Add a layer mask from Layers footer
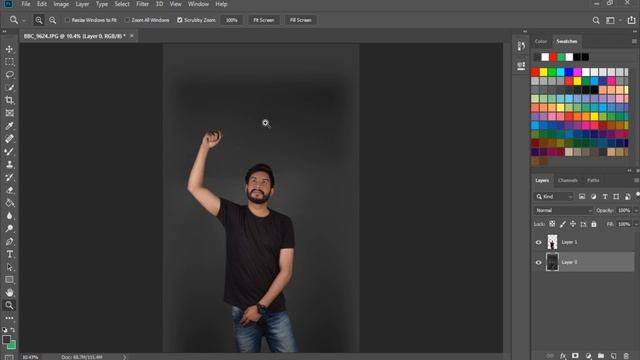The width and height of the screenshot is (640, 360). (x=575, y=356)
